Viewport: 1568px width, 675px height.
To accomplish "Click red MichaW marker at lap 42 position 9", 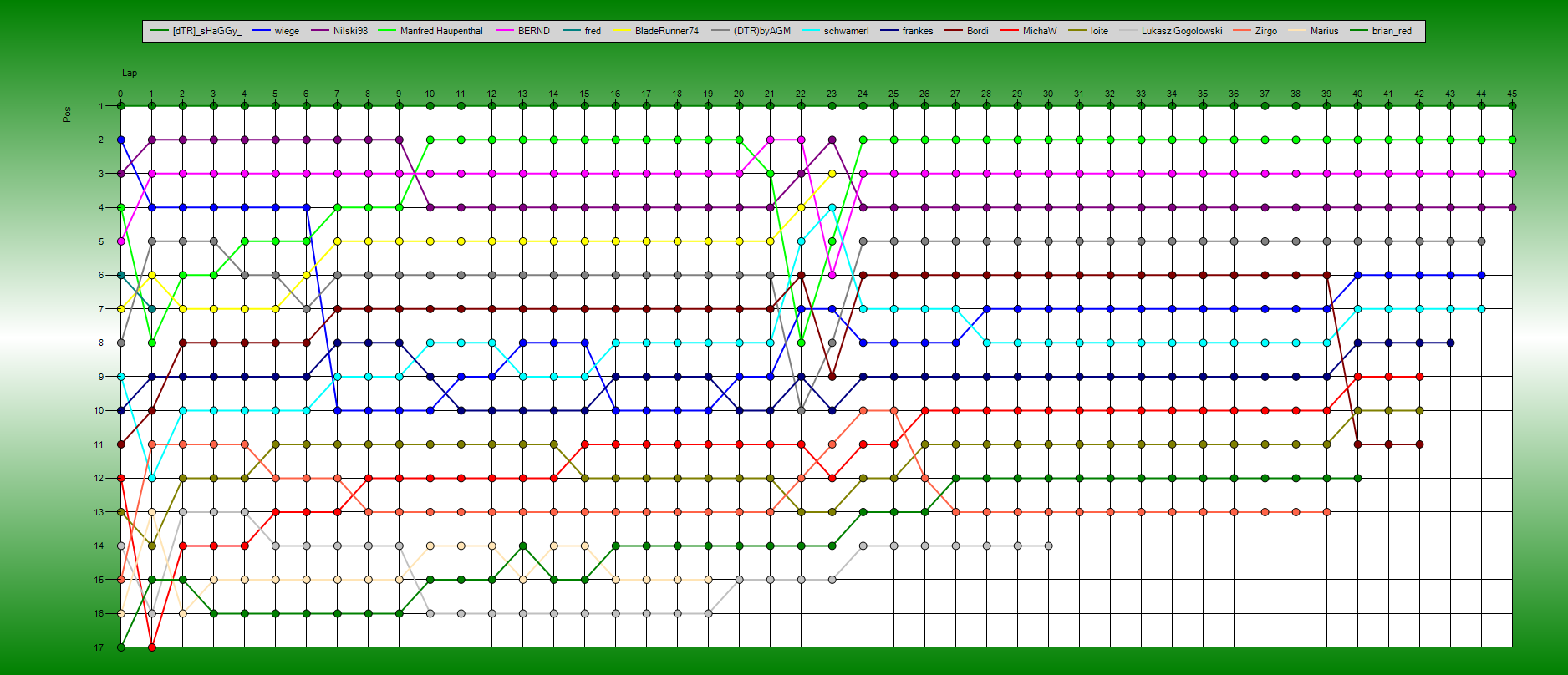I will (1419, 377).
